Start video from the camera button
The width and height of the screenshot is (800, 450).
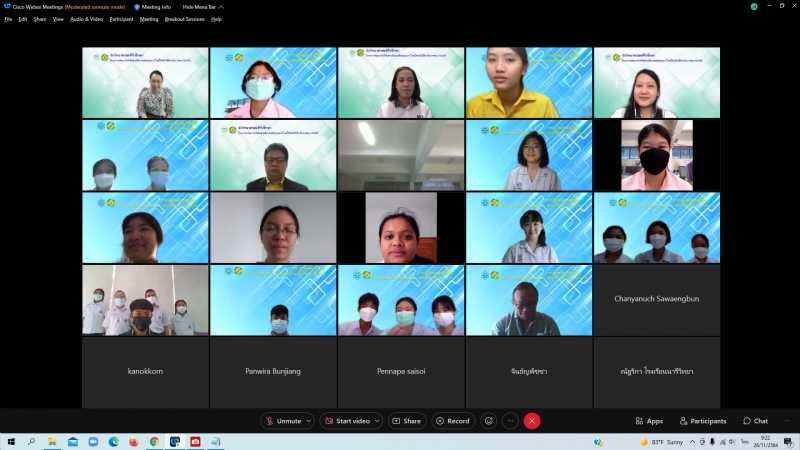(351, 421)
